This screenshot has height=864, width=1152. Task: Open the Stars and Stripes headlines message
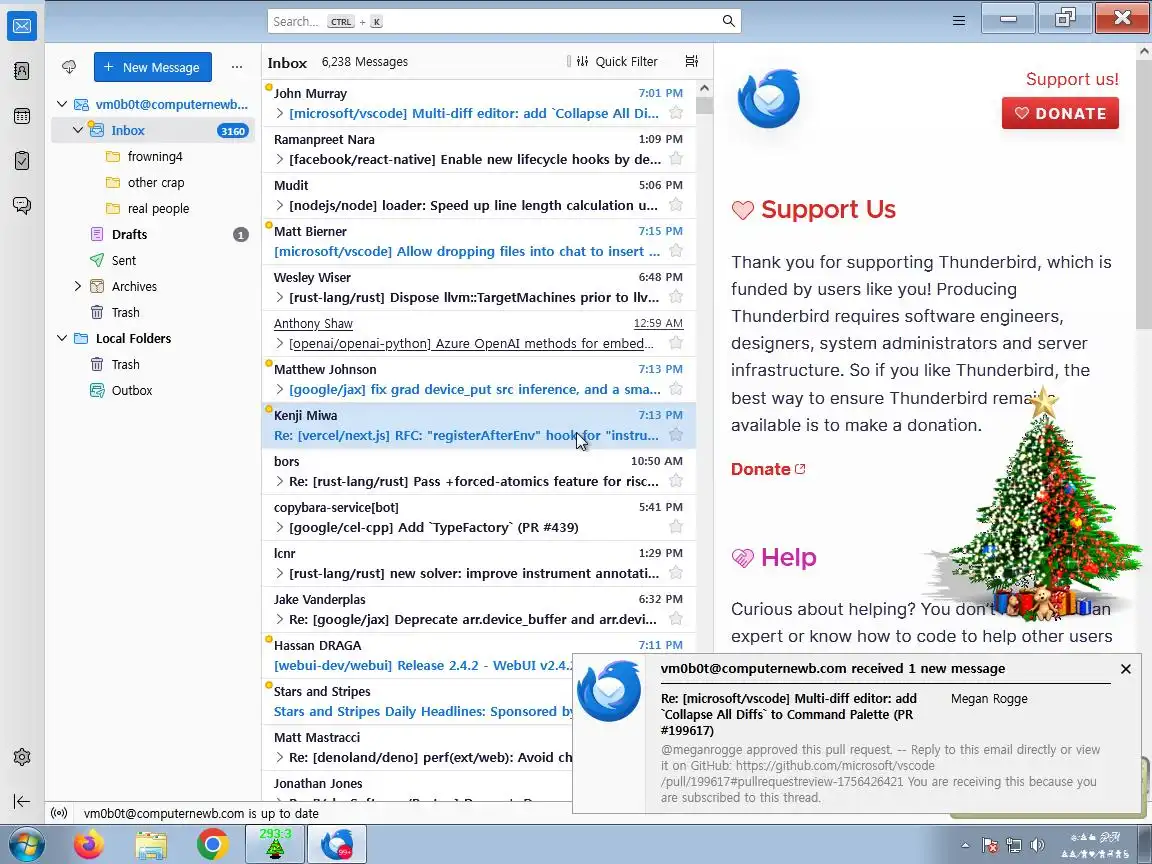point(417,702)
